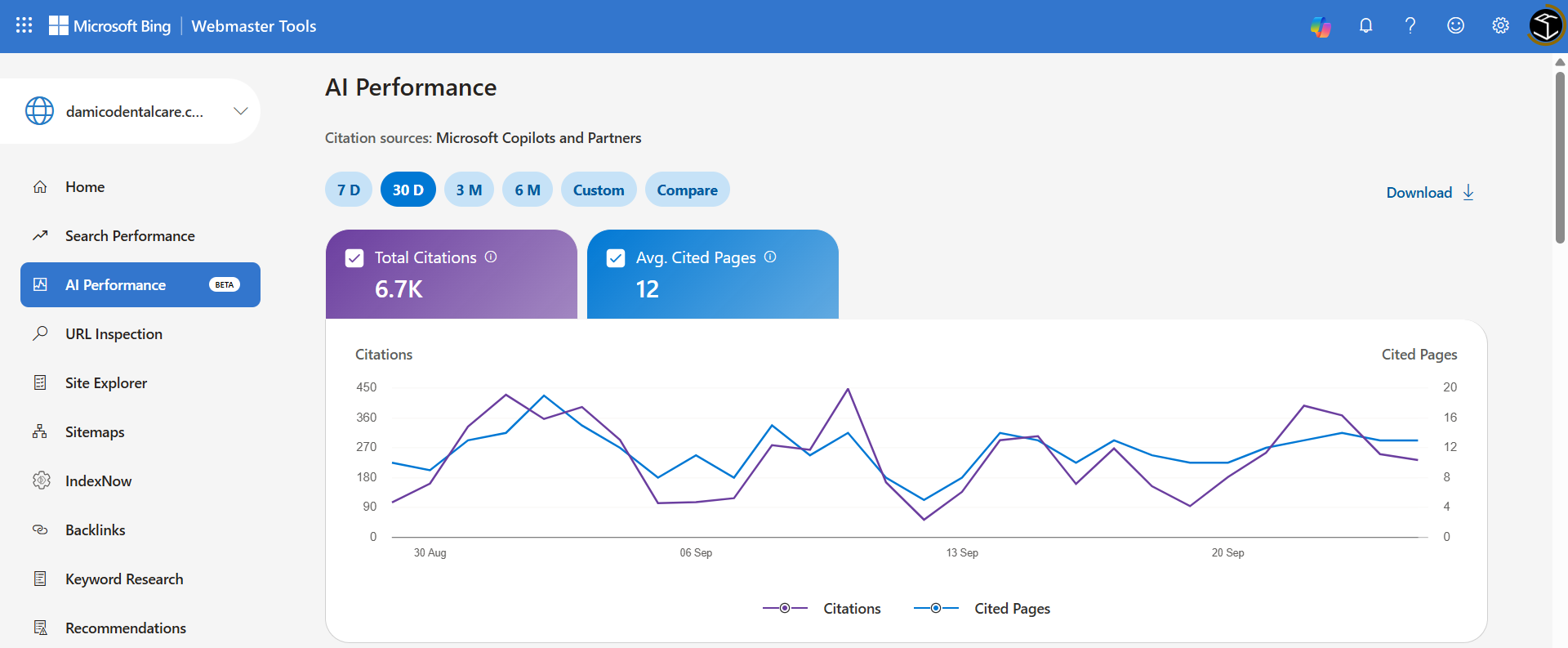Image resolution: width=1568 pixels, height=648 pixels.
Task: Click the Keyword Research icon
Action: point(40,579)
